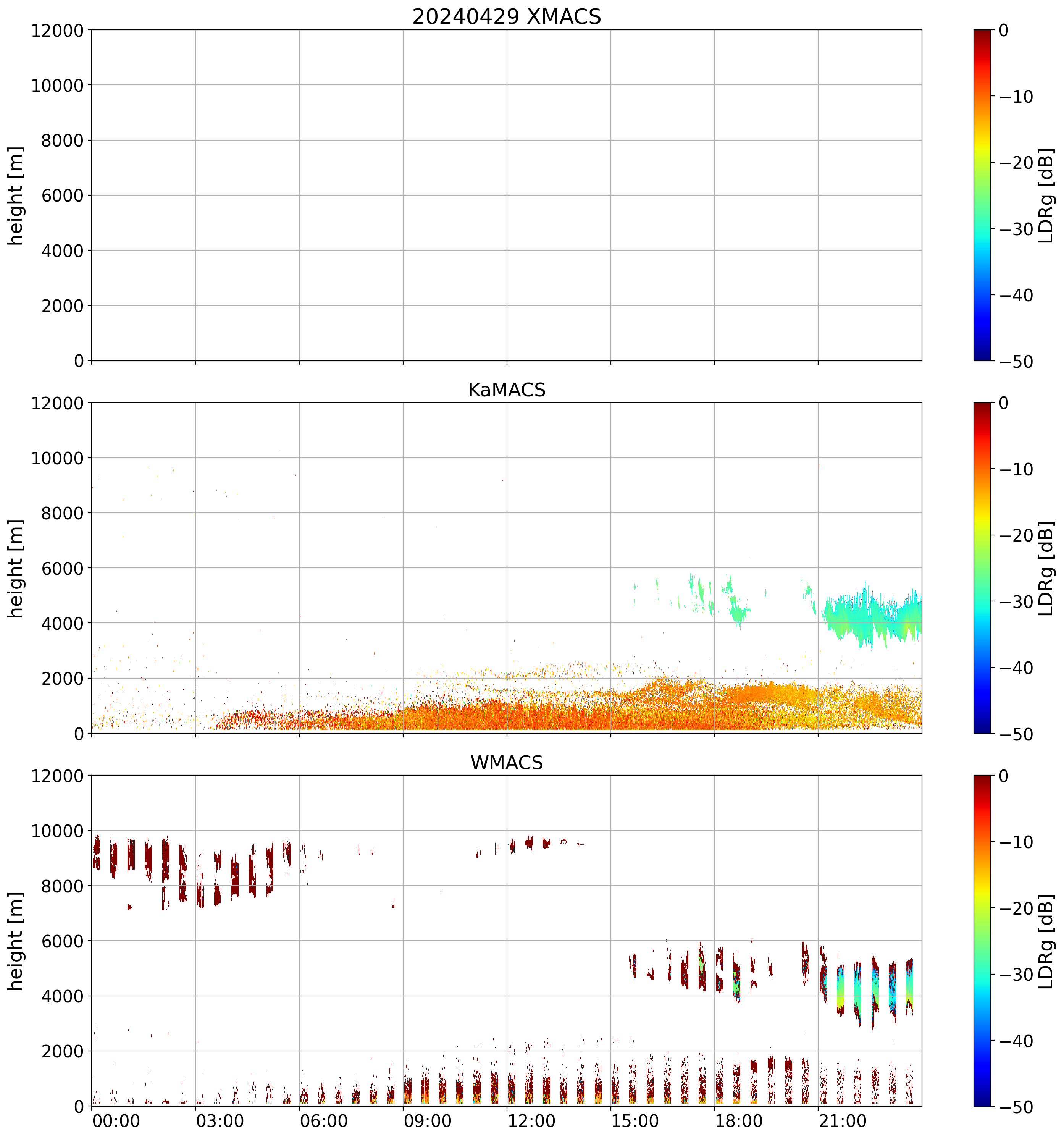This screenshot has height=1138, width=1064.
Task: Click the 10000 tick label on the WMACS axis
Action: tap(57, 831)
